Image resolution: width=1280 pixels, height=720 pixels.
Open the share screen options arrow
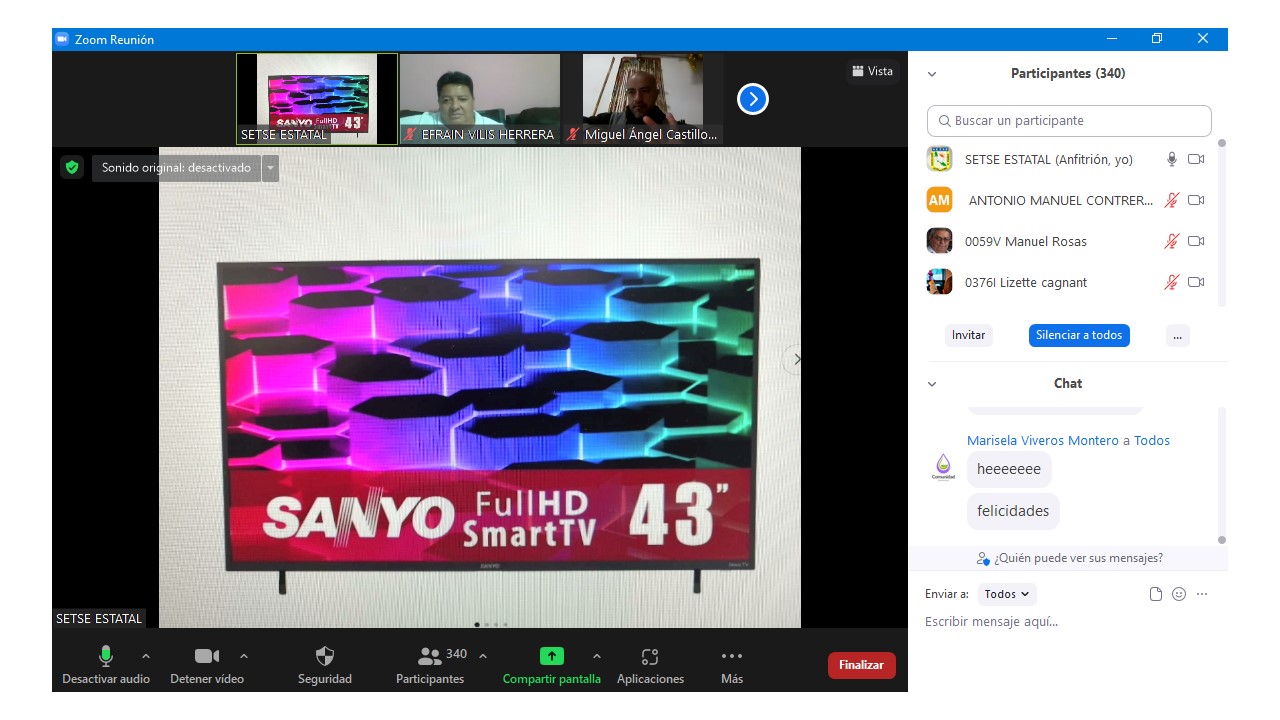(597, 656)
